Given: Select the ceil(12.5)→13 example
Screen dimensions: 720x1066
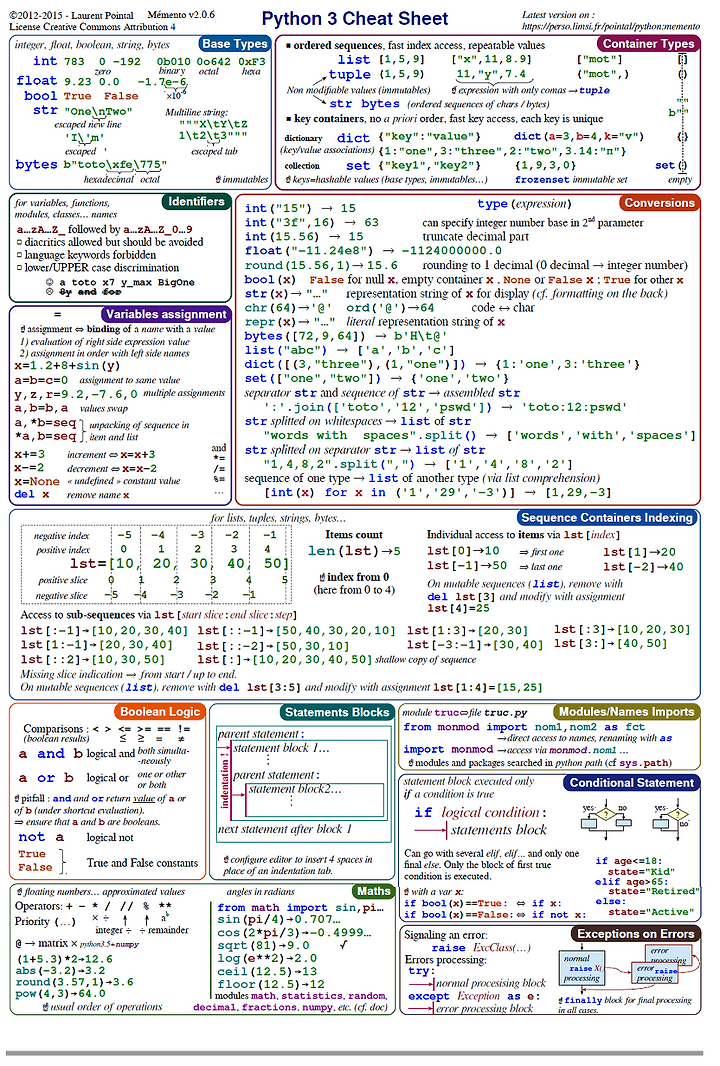Looking at the screenshot, I should point(267,972).
